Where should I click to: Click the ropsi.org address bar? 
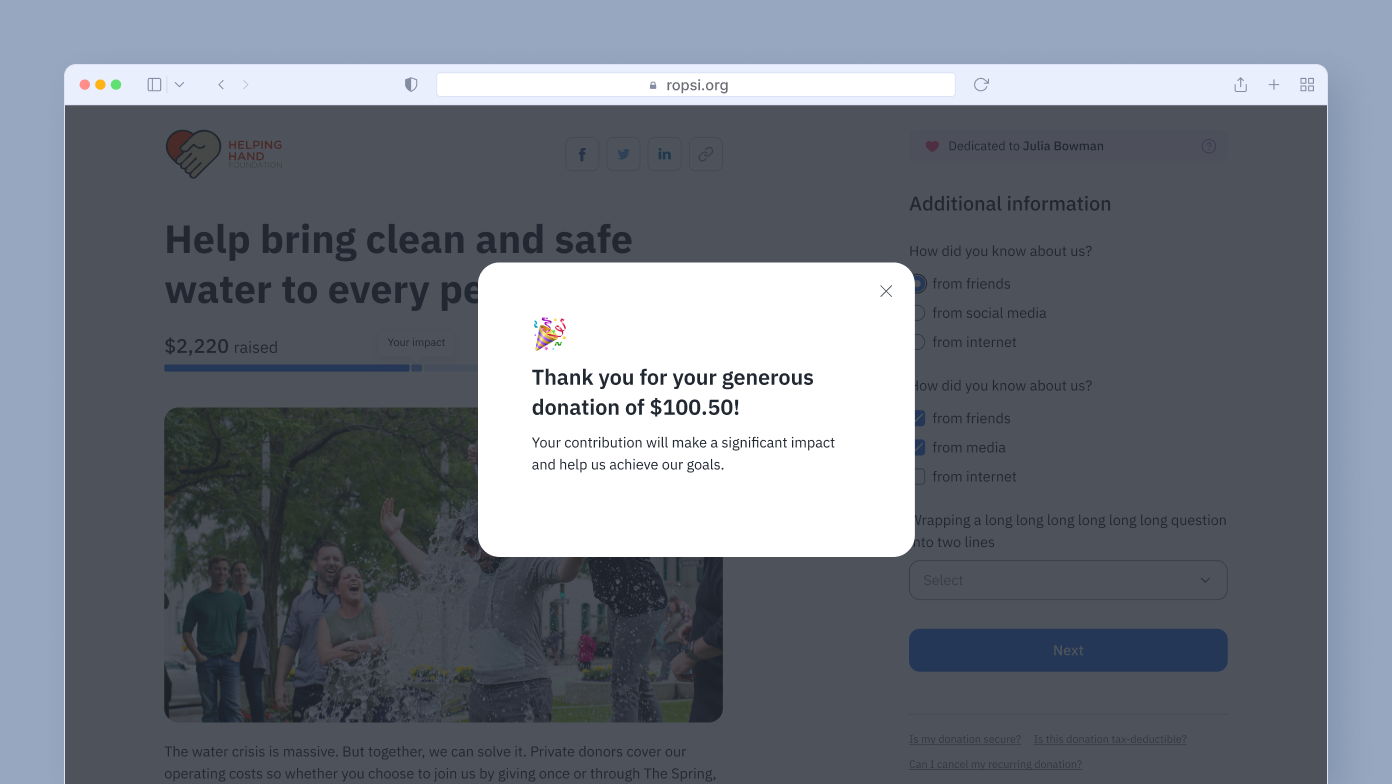696,85
